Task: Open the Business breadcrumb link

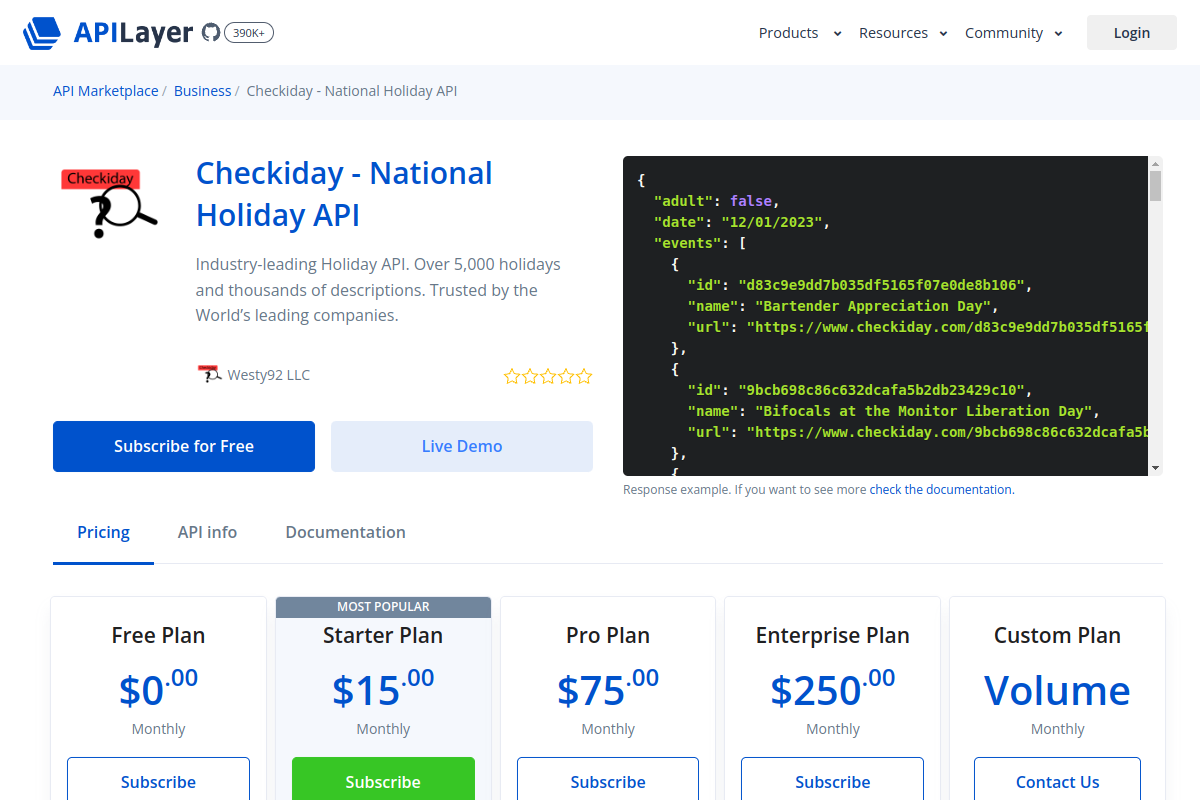Action: [203, 91]
